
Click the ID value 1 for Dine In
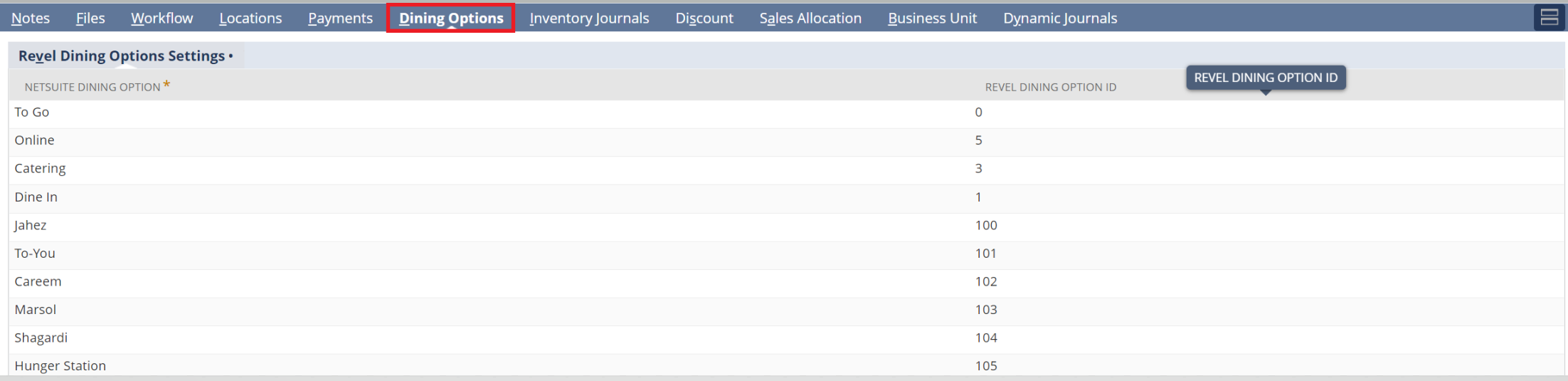pyautogui.click(x=978, y=197)
